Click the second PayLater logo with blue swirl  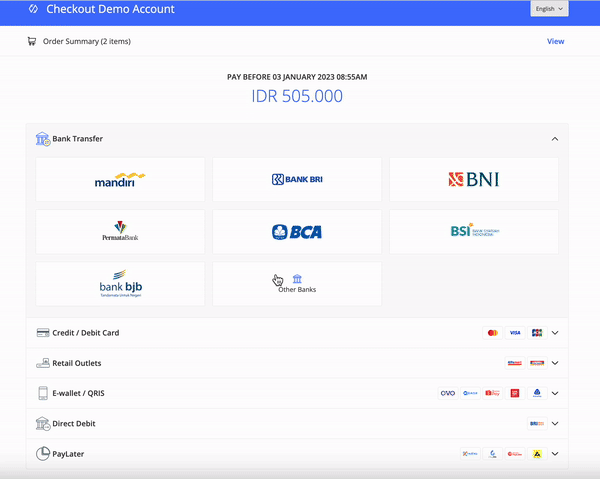(492, 454)
